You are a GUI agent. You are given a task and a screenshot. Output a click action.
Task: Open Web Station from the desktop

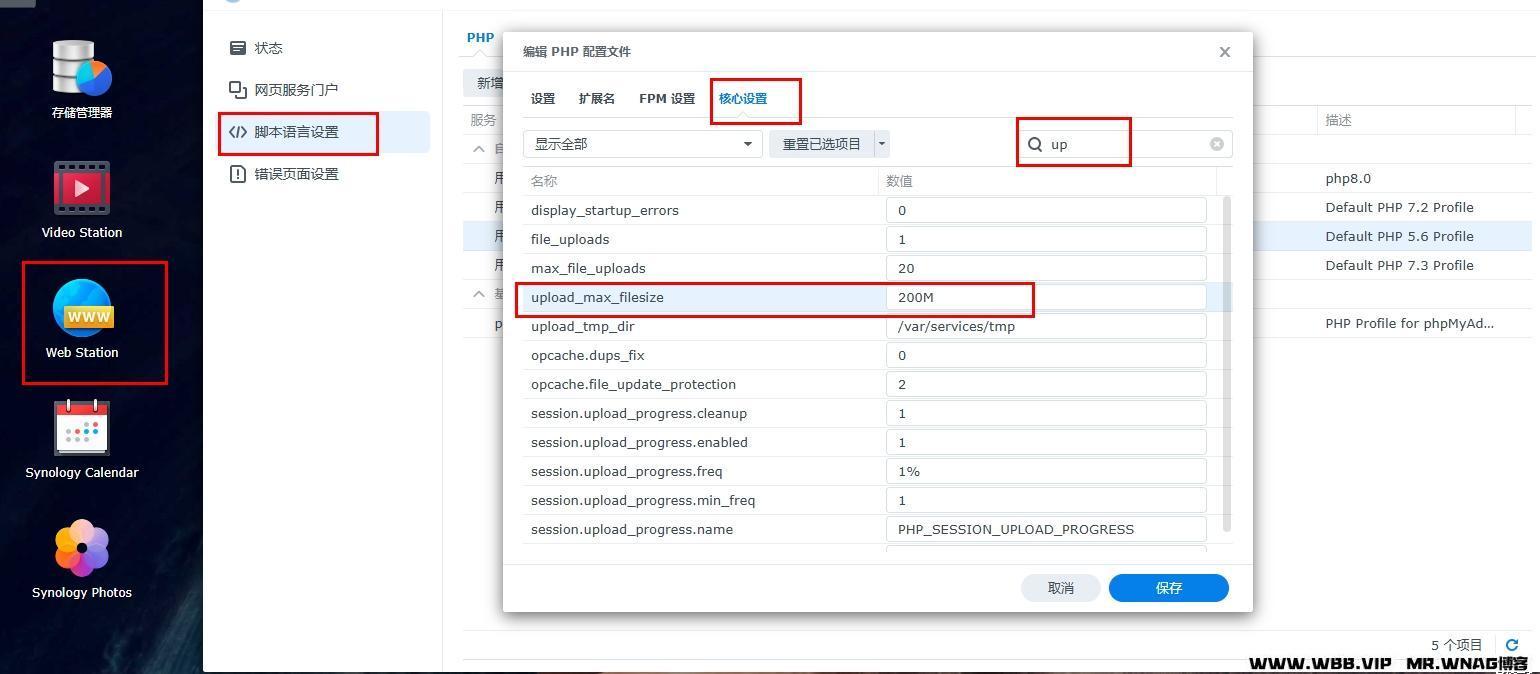[82, 322]
